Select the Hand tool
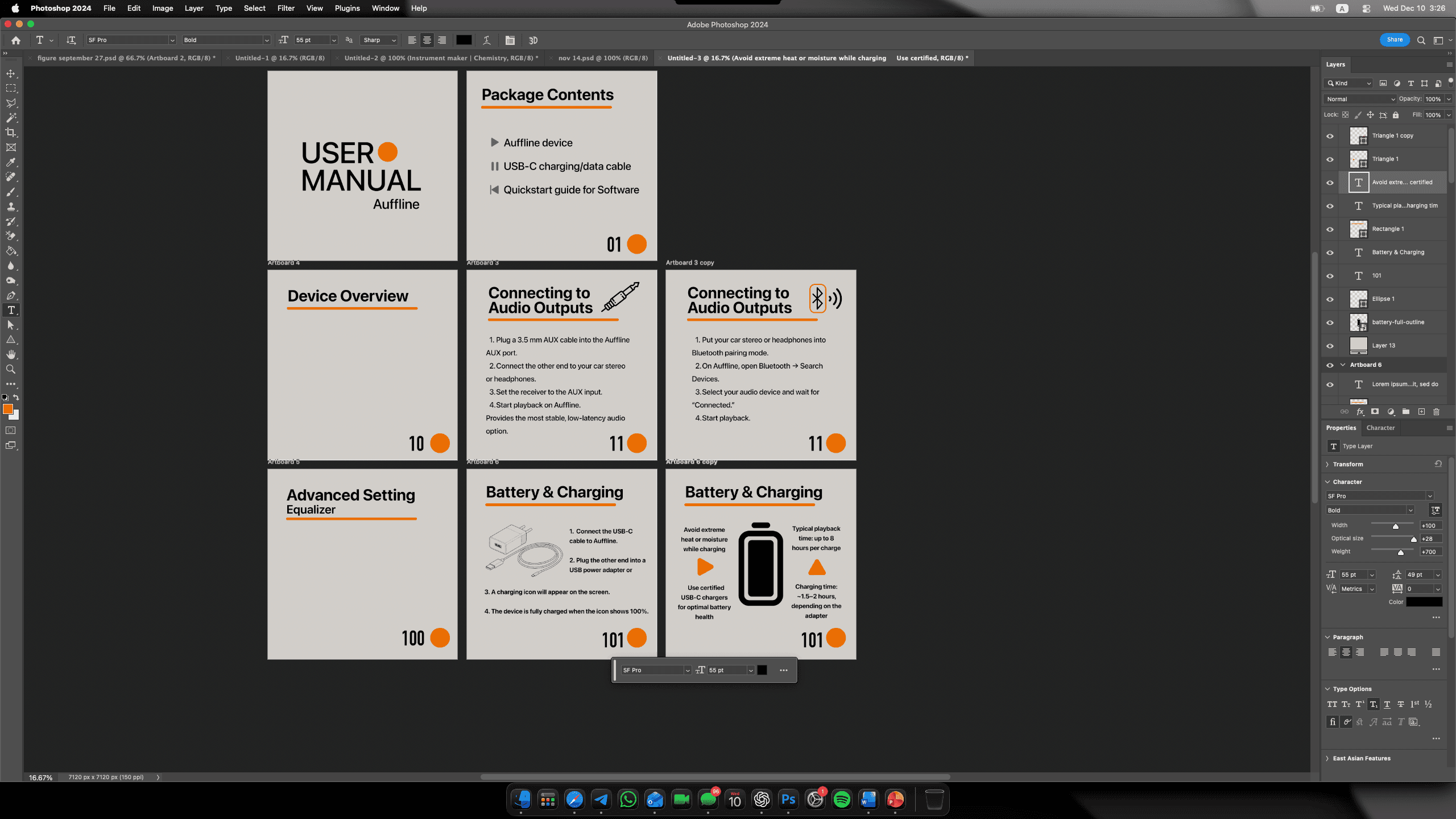Viewport: 1456px width, 819px height. point(11,355)
